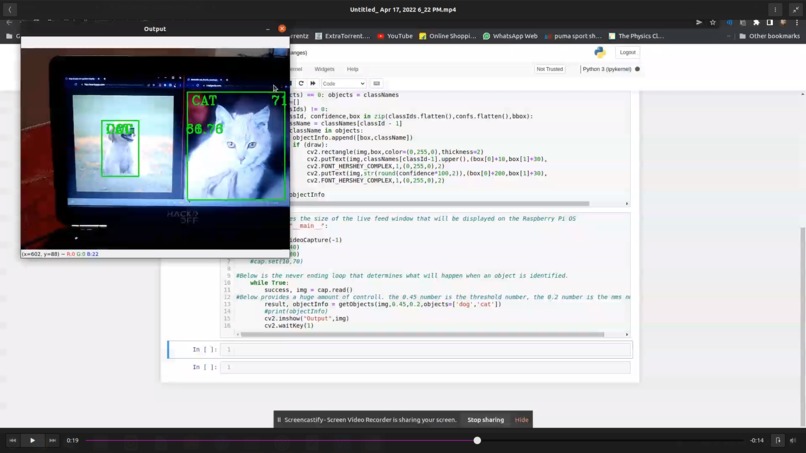Click the Python logo icon
Viewport: 806px width, 453px height.
599,52
